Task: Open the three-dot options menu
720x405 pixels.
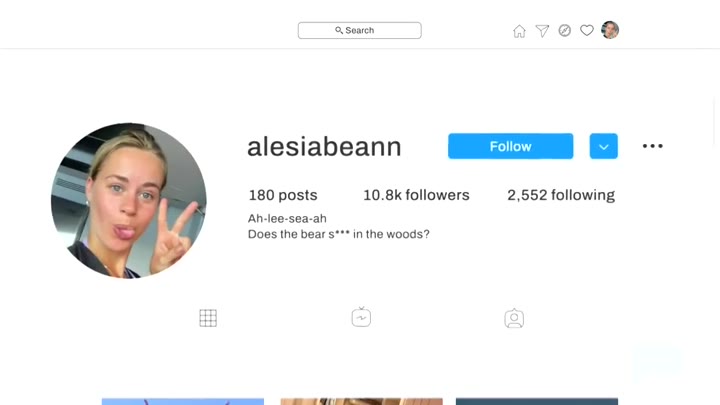Action: coord(652,146)
